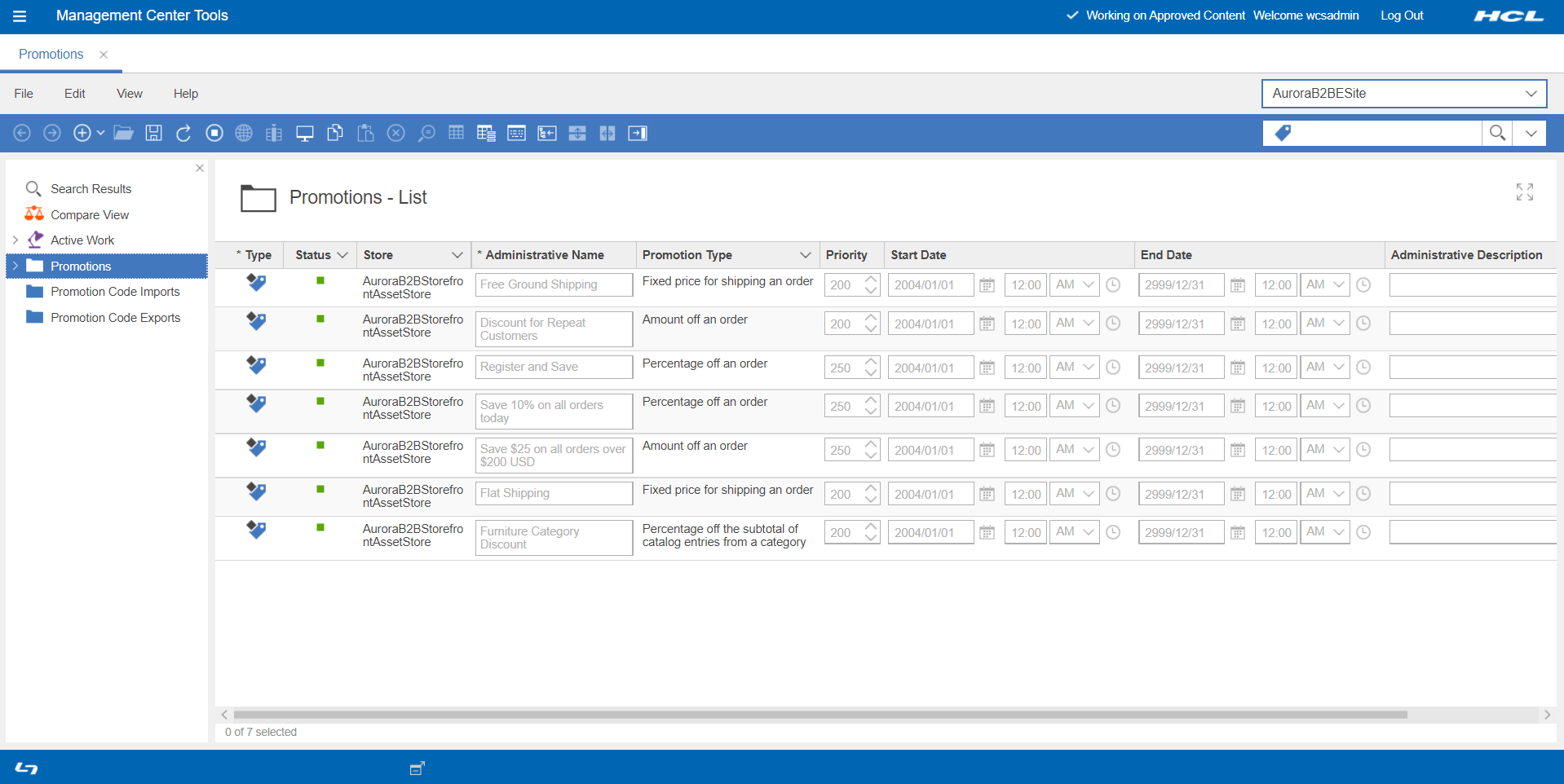This screenshot has width=1564, height=784.
Task: Click the Reload circular arrow icon
Action: click(183, 133)
